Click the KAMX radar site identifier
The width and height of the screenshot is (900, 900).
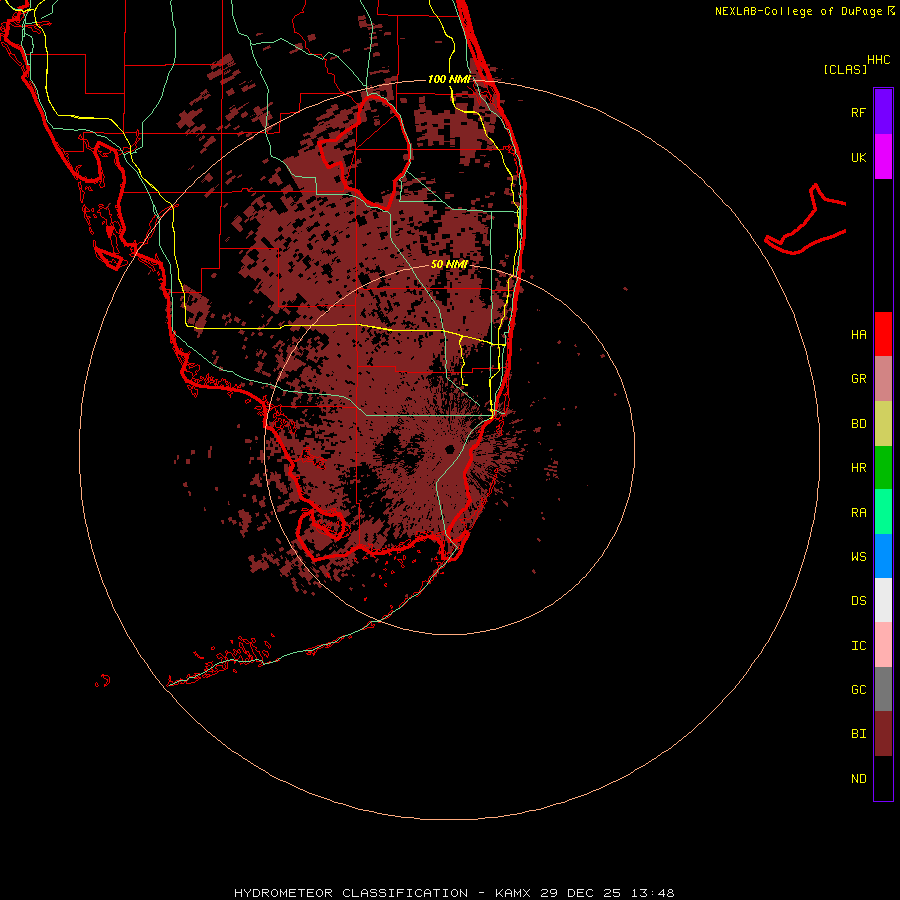[x=513, y=893]
